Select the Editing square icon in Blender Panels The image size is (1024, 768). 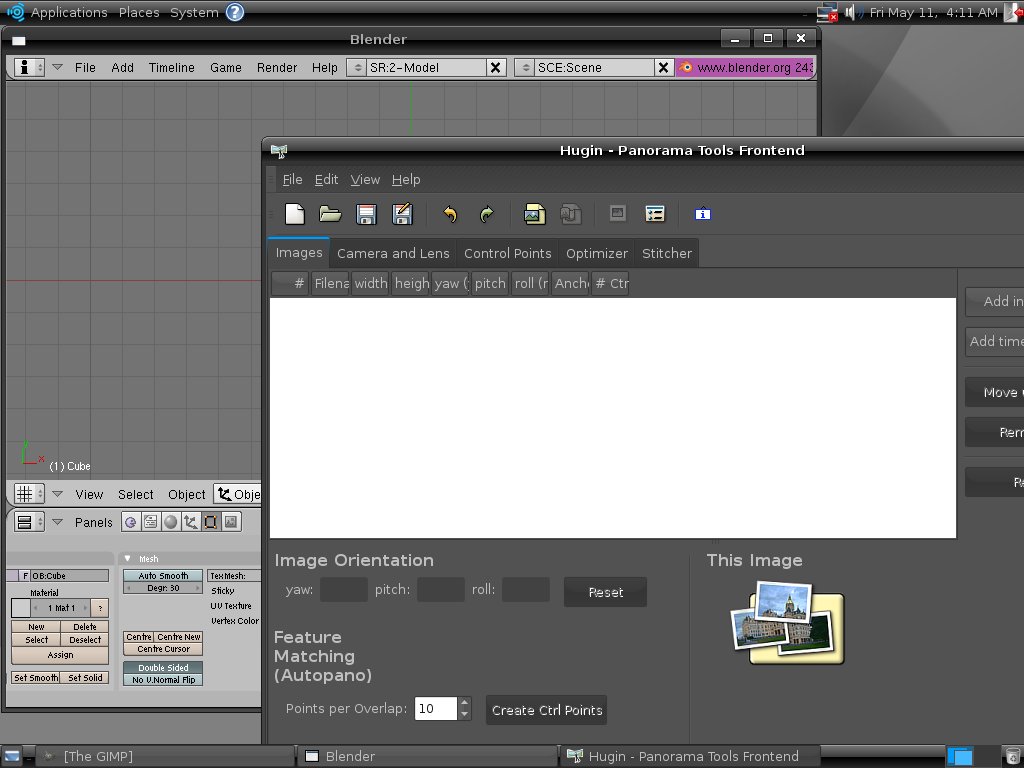(211, 522)
